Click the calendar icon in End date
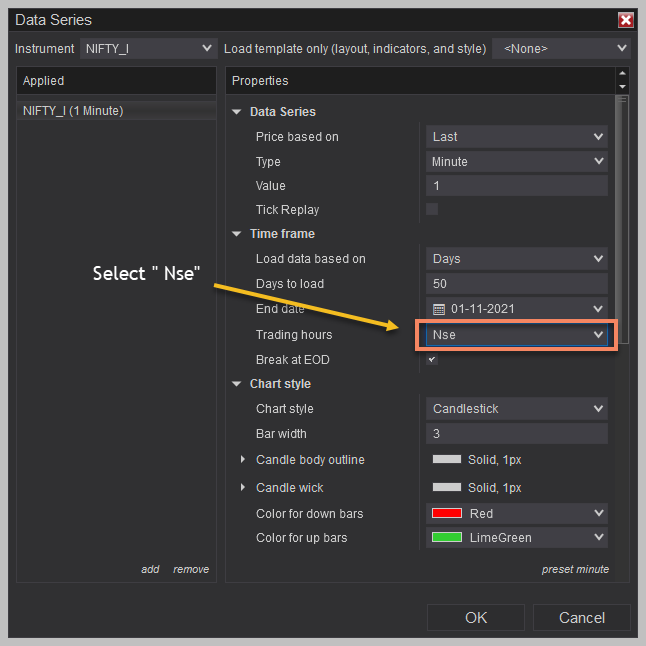 click(439, 309)
